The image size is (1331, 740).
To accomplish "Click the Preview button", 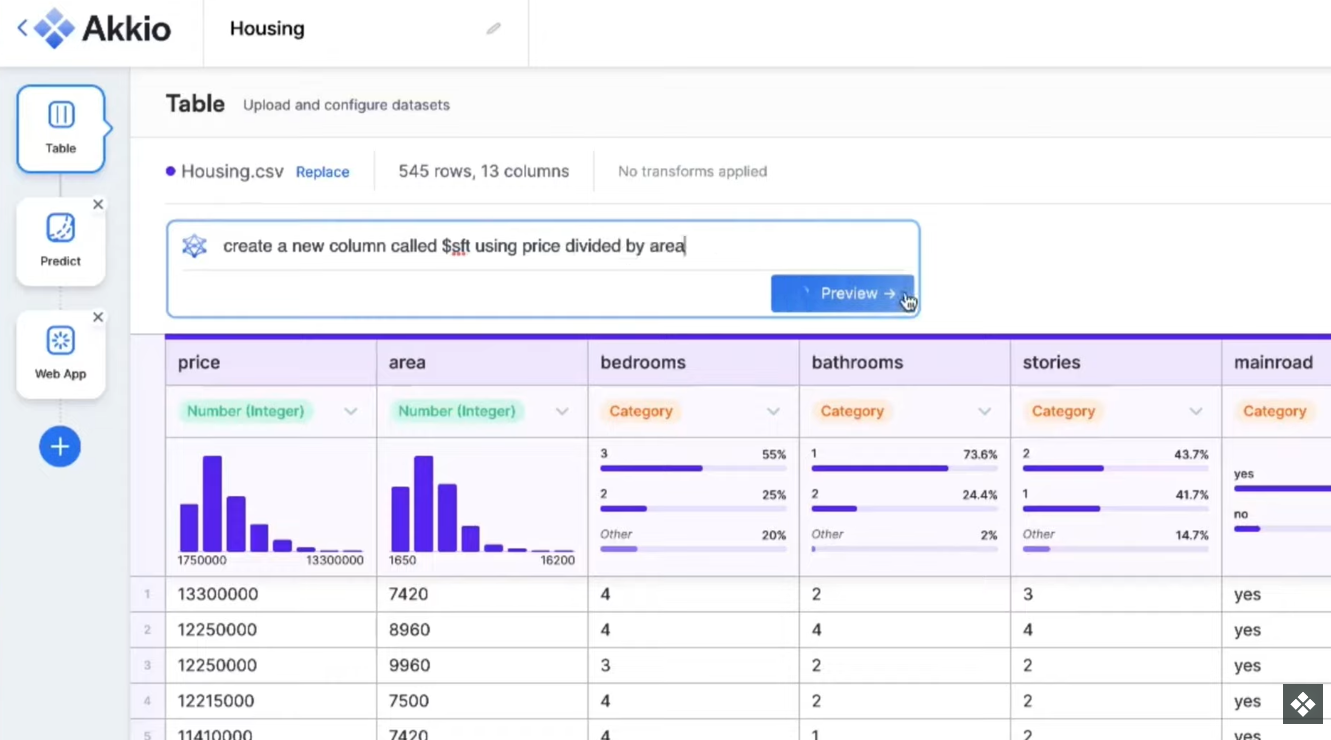I will [843, 293].
